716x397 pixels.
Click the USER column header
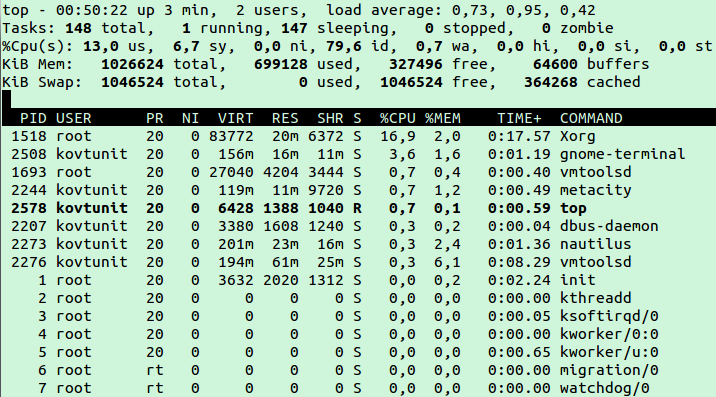click(74, 118)
